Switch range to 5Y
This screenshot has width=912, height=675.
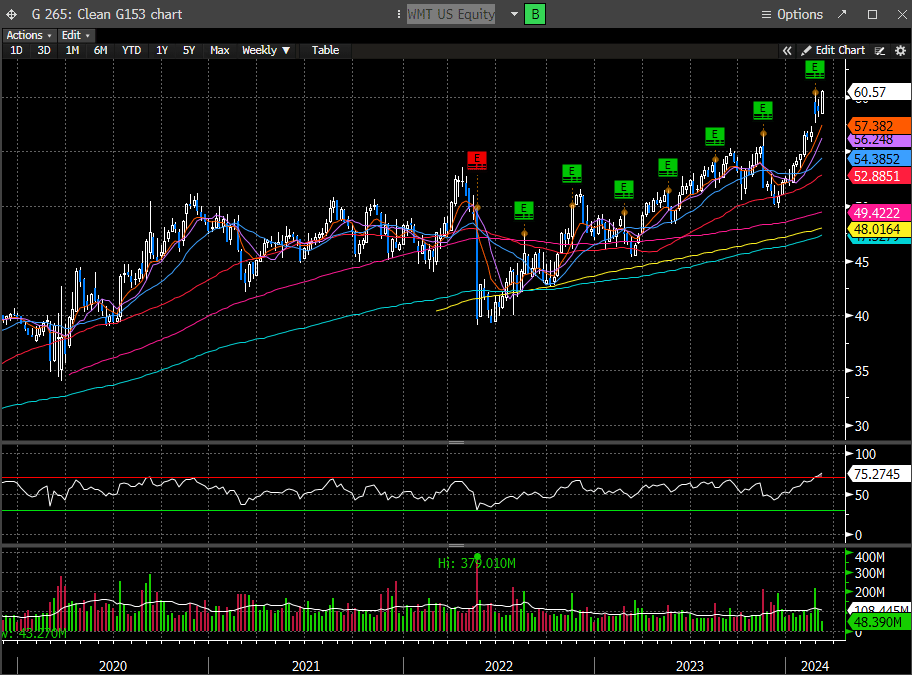(x=189, y=50)
